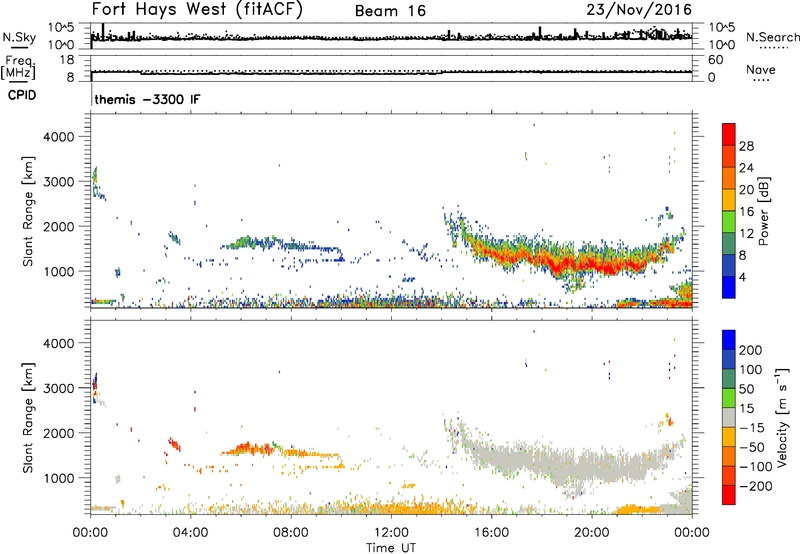
Task: Click the "Velocity [m s⁻¹]" colorbar label
Action: point(782,417)
